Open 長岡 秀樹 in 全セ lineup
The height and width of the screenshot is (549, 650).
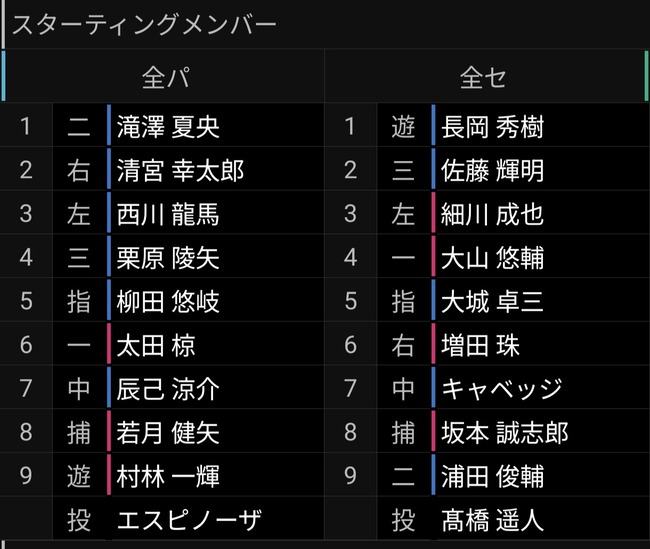[492, 126]
